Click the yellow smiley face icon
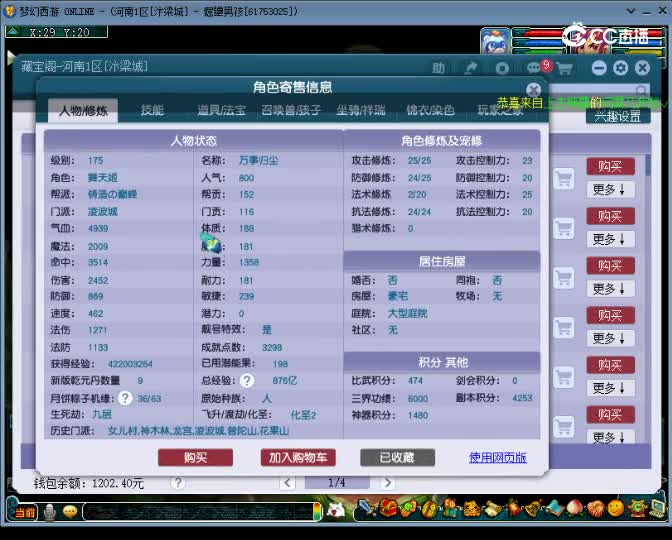The height and width of the screenshot is (540, 672). (616, 509)
